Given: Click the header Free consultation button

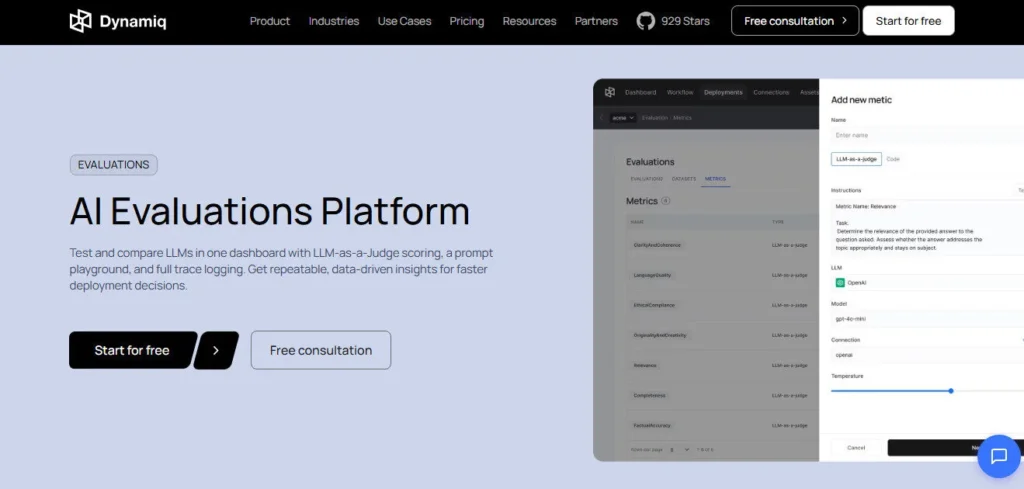Looking at the screenshot, I should point(795,21).
